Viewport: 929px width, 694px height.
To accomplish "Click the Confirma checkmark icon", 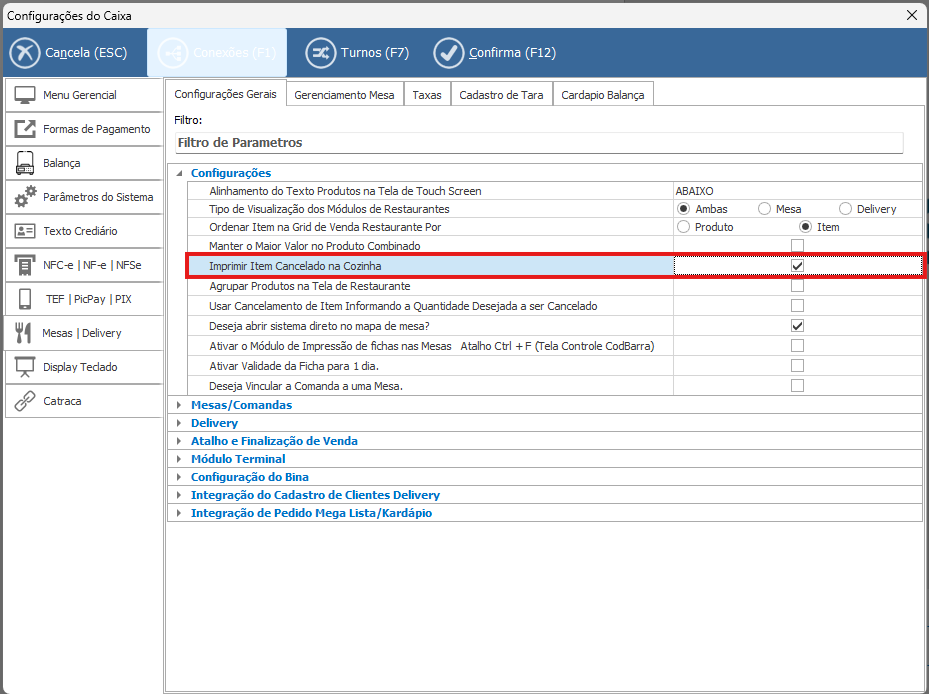I will pos(449,53).
